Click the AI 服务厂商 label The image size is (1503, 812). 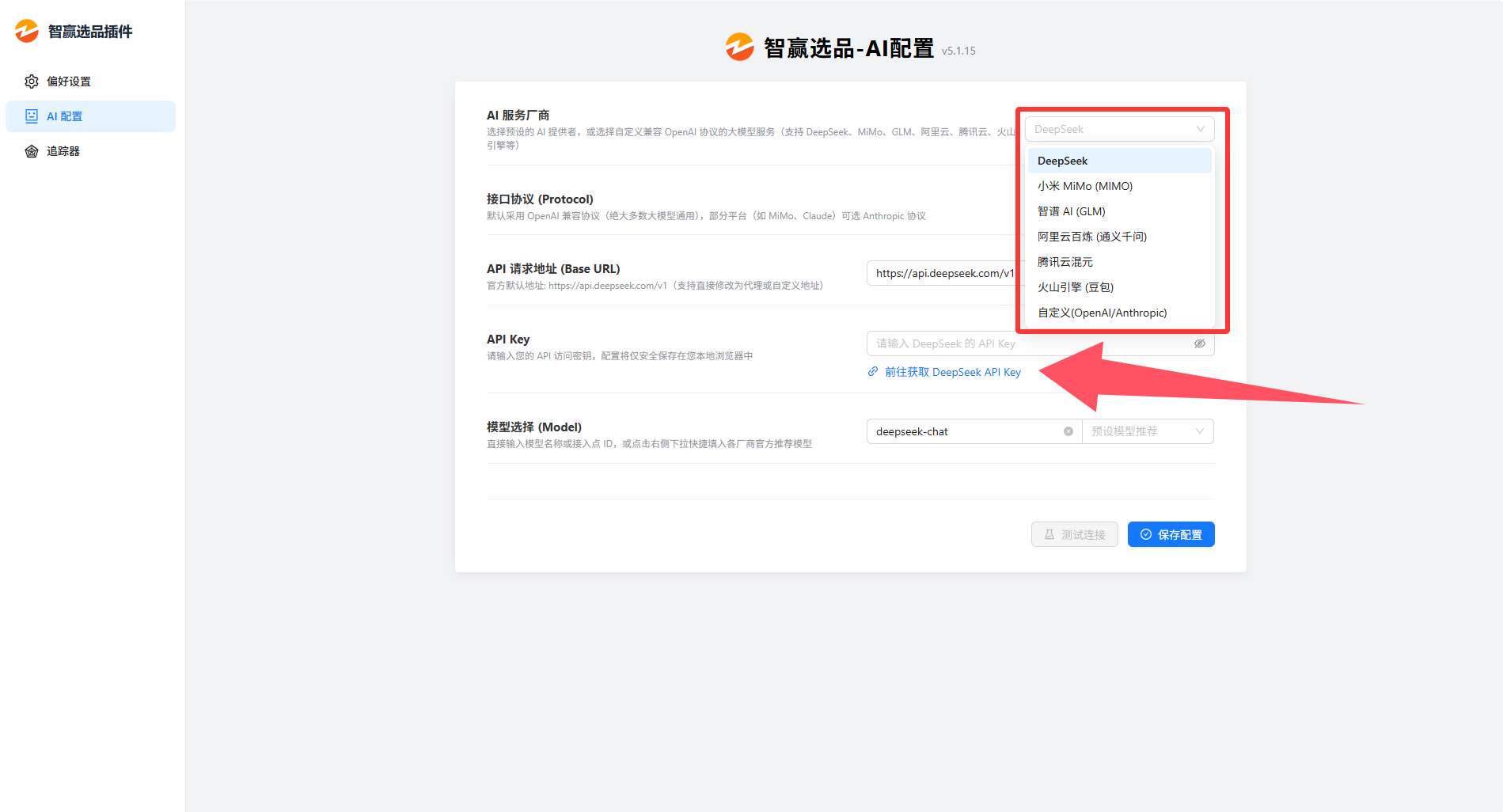tap(518, 116)
